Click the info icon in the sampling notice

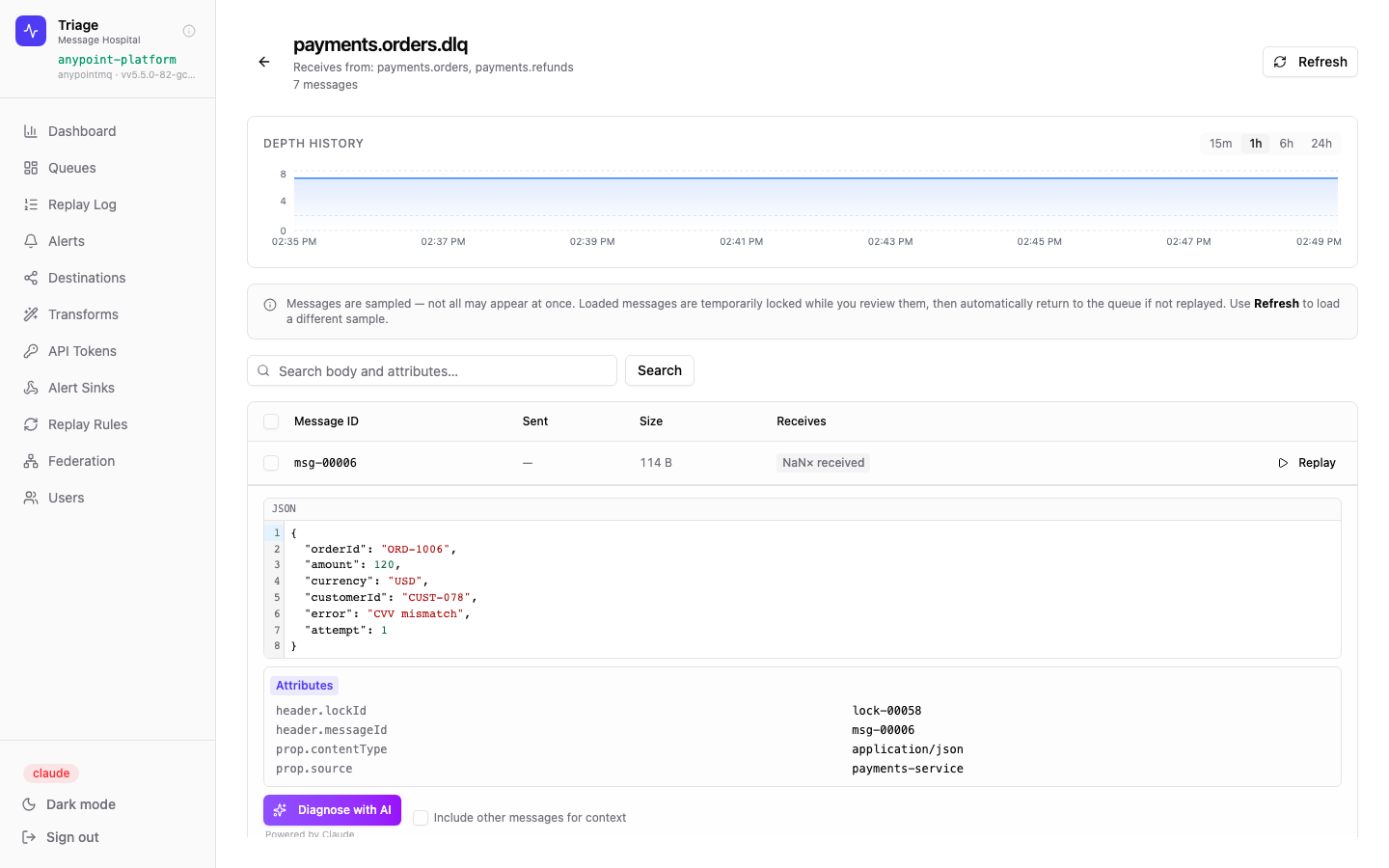coord(270,305)
